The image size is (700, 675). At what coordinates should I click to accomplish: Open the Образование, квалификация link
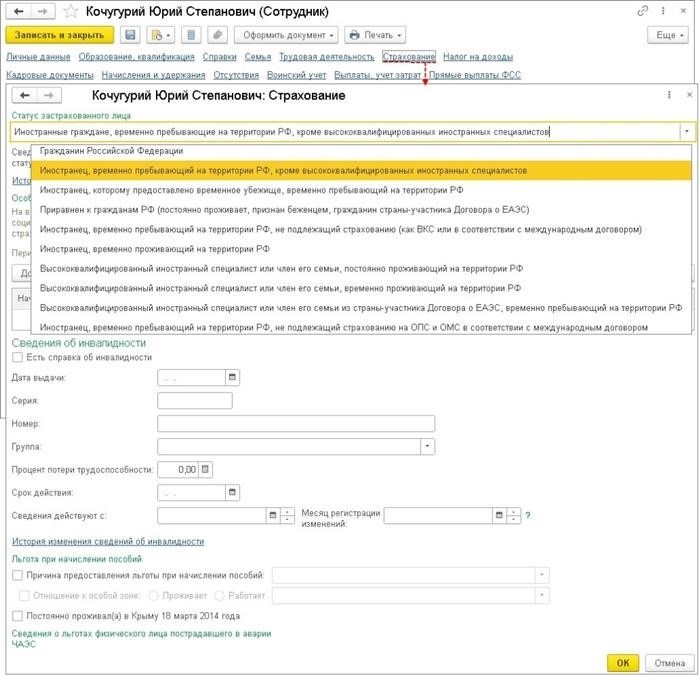(x=137, y=57)
